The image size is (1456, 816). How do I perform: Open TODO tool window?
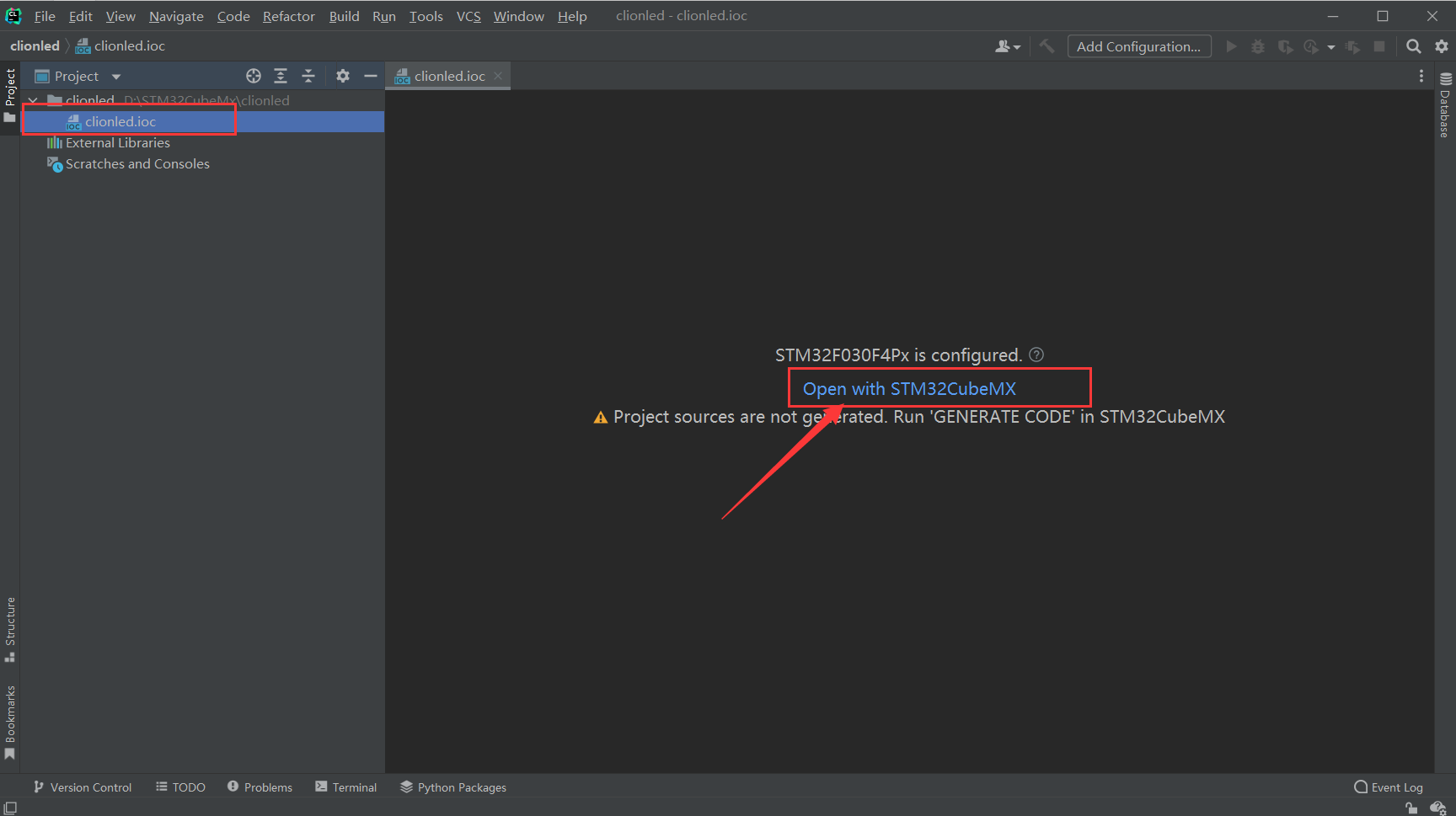(180, 787)
